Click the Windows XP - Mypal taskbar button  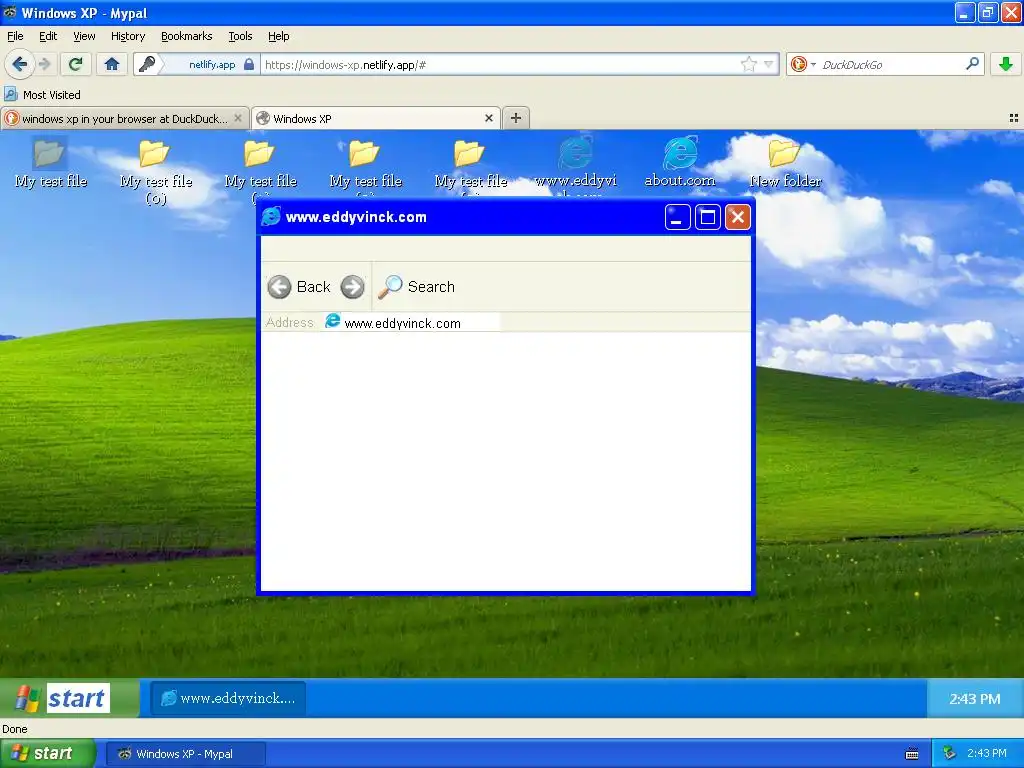pyautogui.click(x=185, y=754)
